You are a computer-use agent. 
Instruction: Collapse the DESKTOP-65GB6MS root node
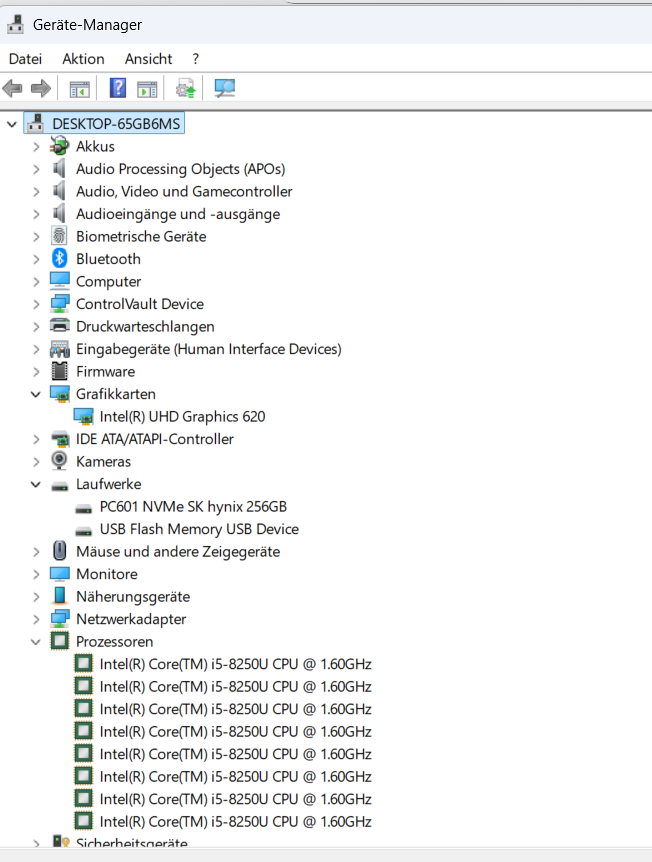[12, 124]
